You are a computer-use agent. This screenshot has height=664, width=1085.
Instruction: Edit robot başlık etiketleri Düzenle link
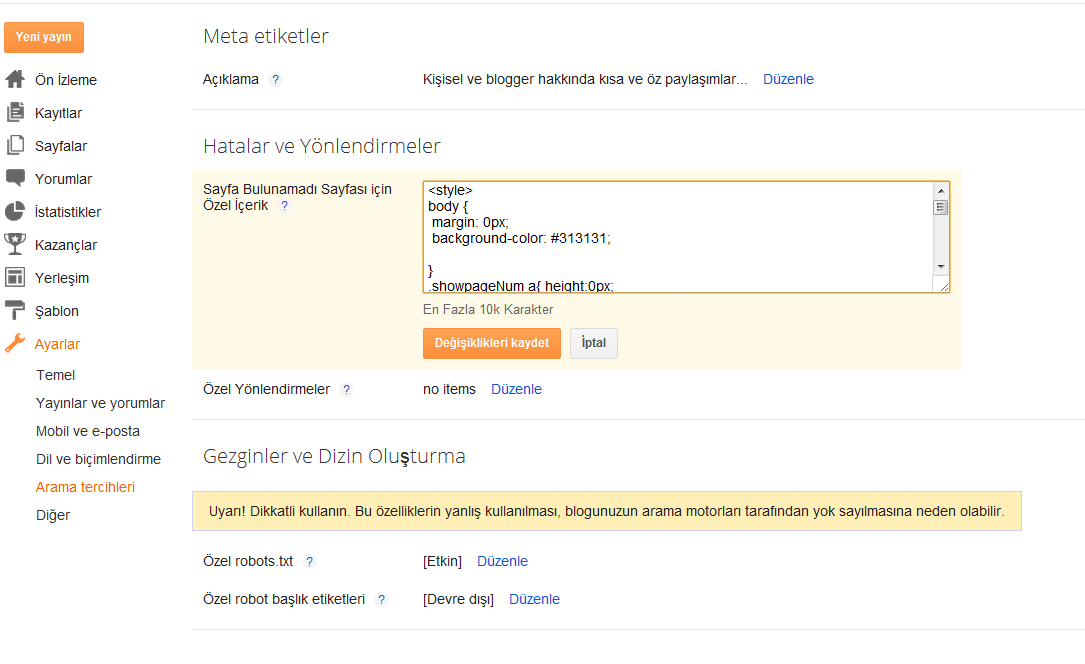point(534,600)
